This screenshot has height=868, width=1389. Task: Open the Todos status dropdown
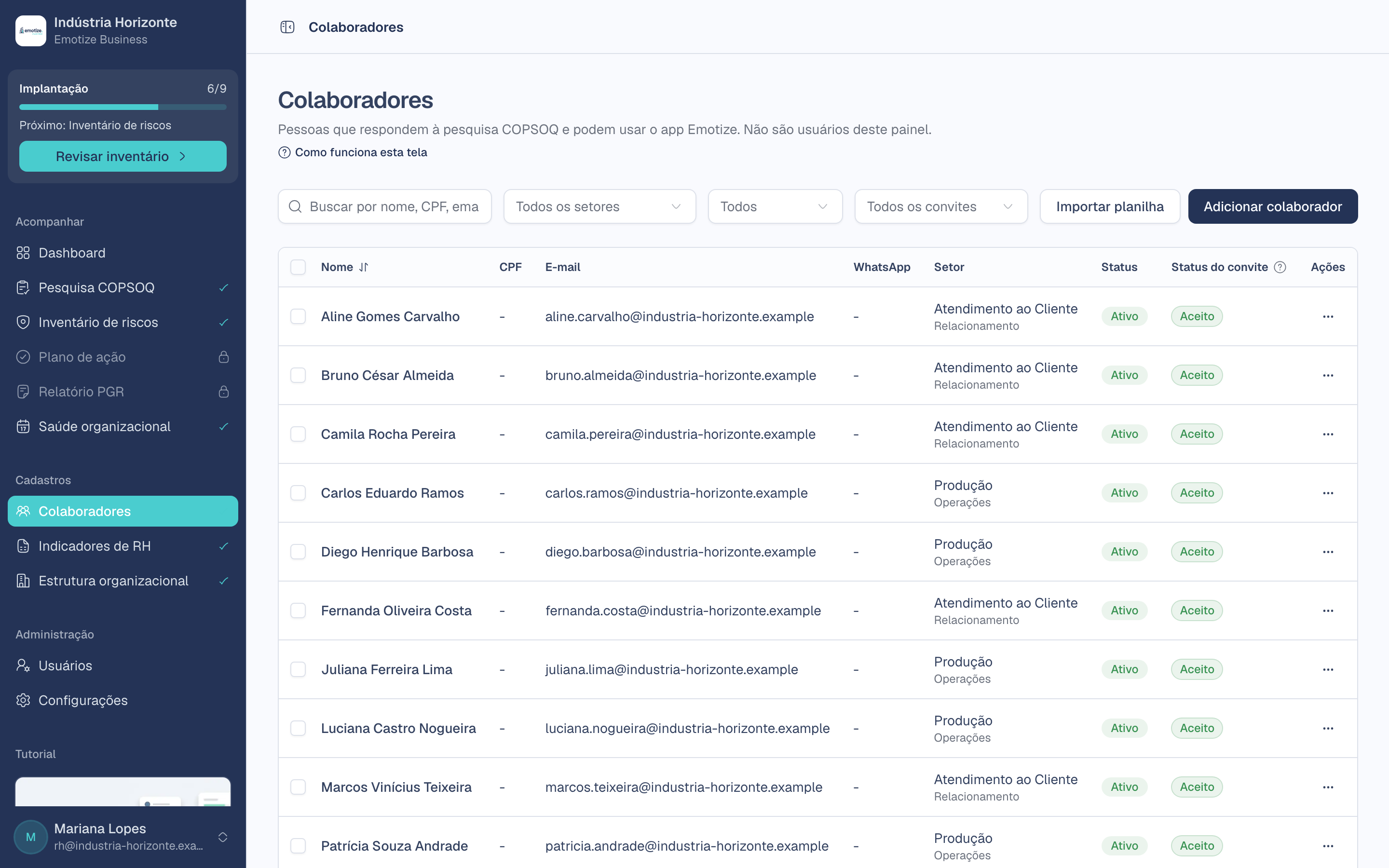775,207
